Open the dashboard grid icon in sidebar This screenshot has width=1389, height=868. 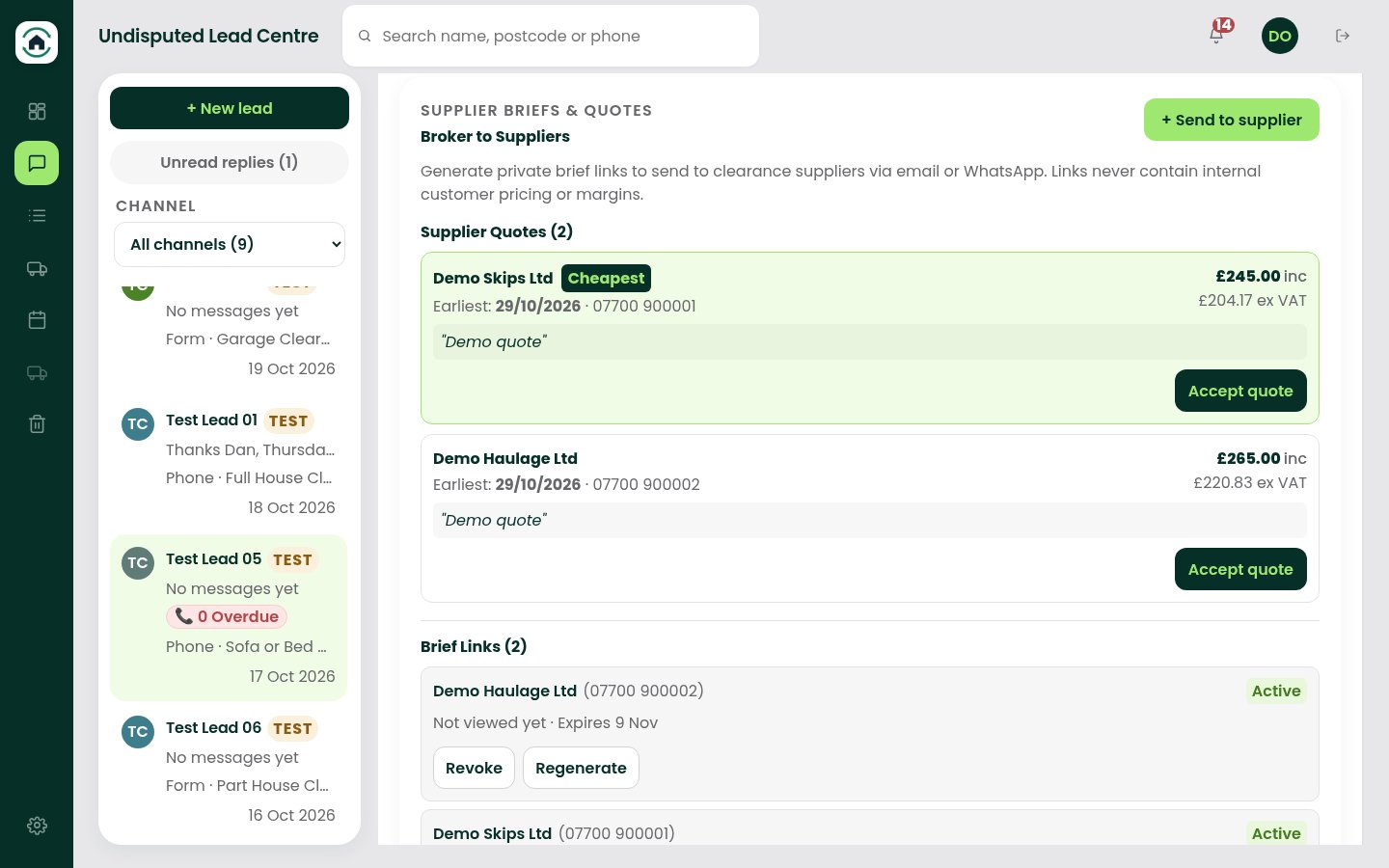click(37, 111)
